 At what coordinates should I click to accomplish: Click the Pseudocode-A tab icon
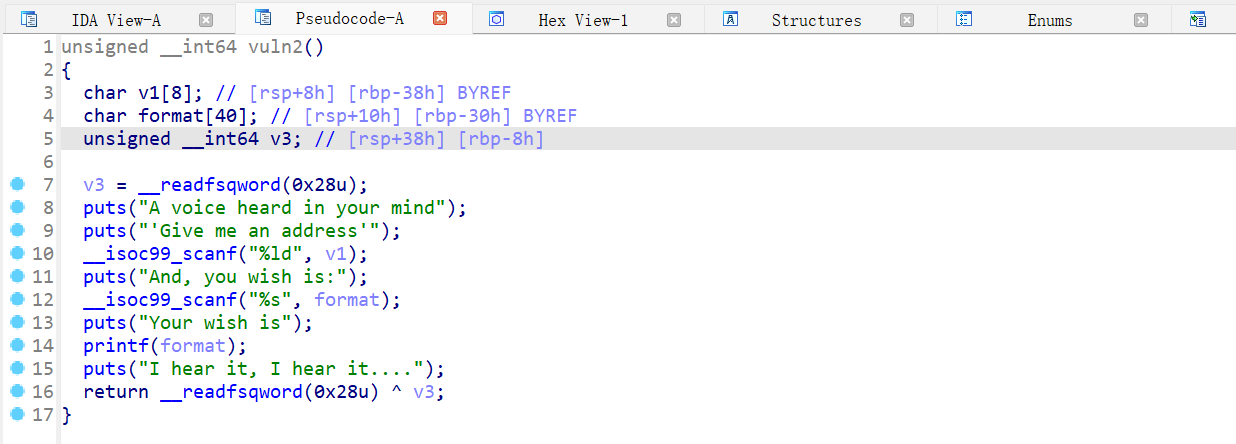[263, 17]
